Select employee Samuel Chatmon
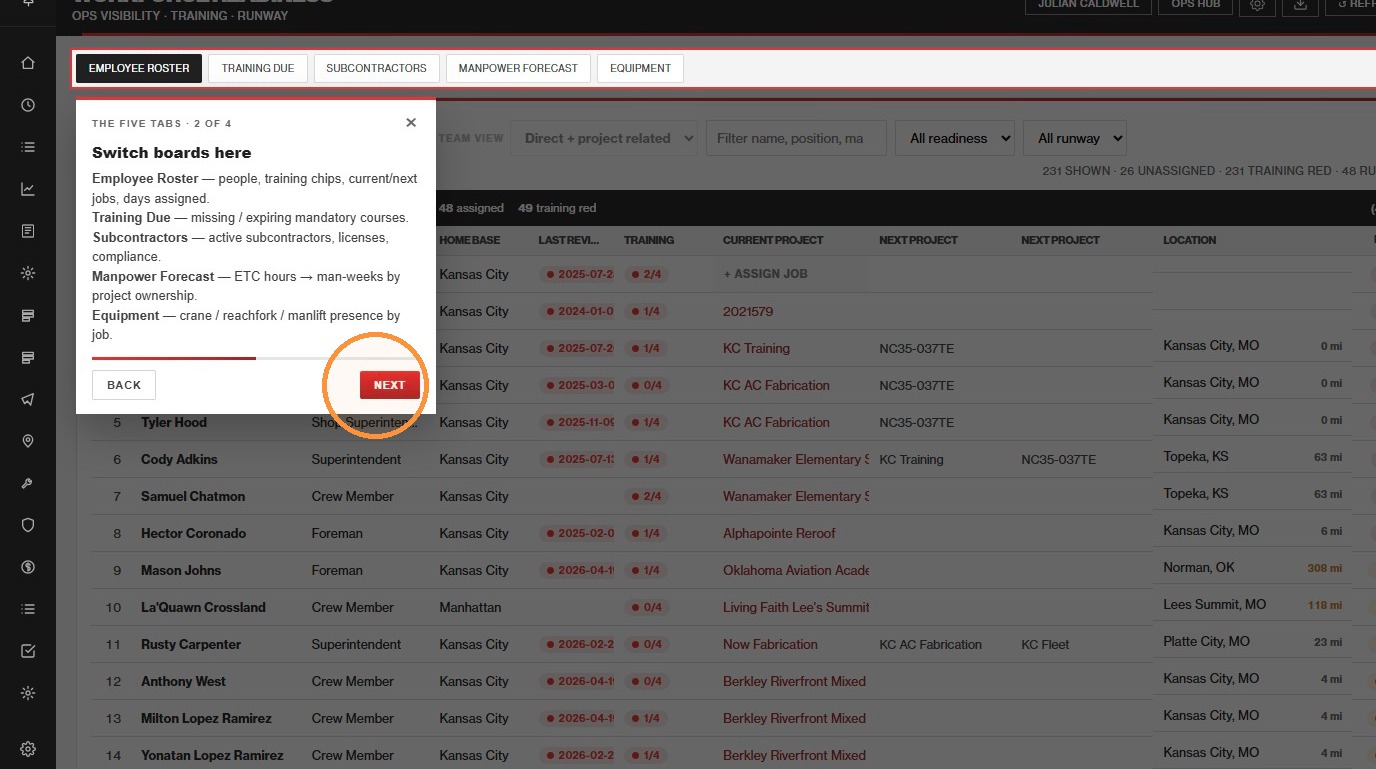 [193, 496]
